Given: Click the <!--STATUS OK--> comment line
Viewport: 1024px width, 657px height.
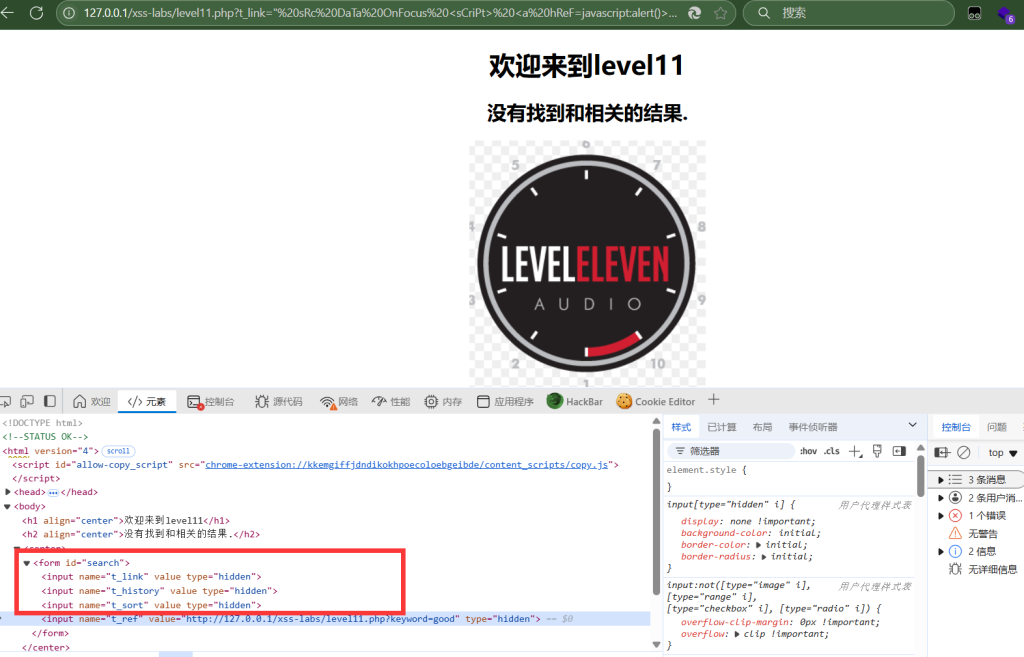Looking at the screenshot, I should pyautogui.click(x=45, y=437).
